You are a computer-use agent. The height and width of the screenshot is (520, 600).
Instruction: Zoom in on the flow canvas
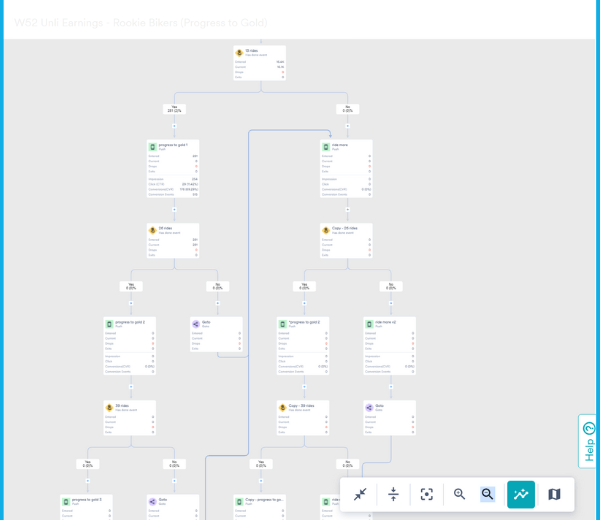click(459, 494)
